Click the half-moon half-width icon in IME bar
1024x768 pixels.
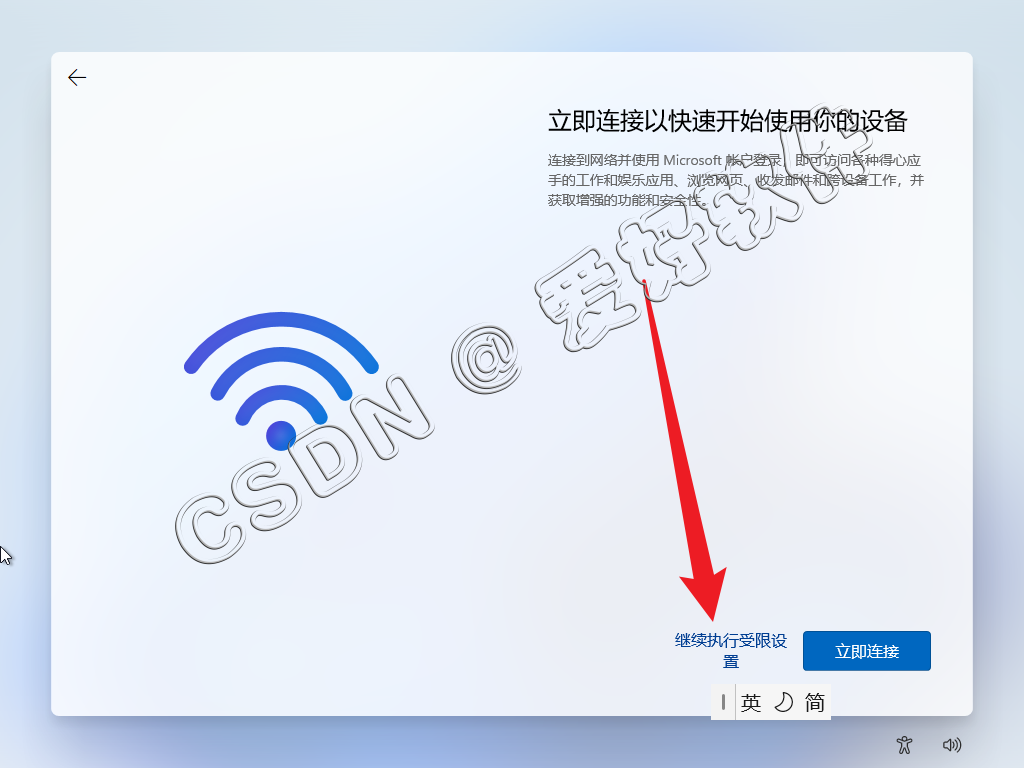783,703
